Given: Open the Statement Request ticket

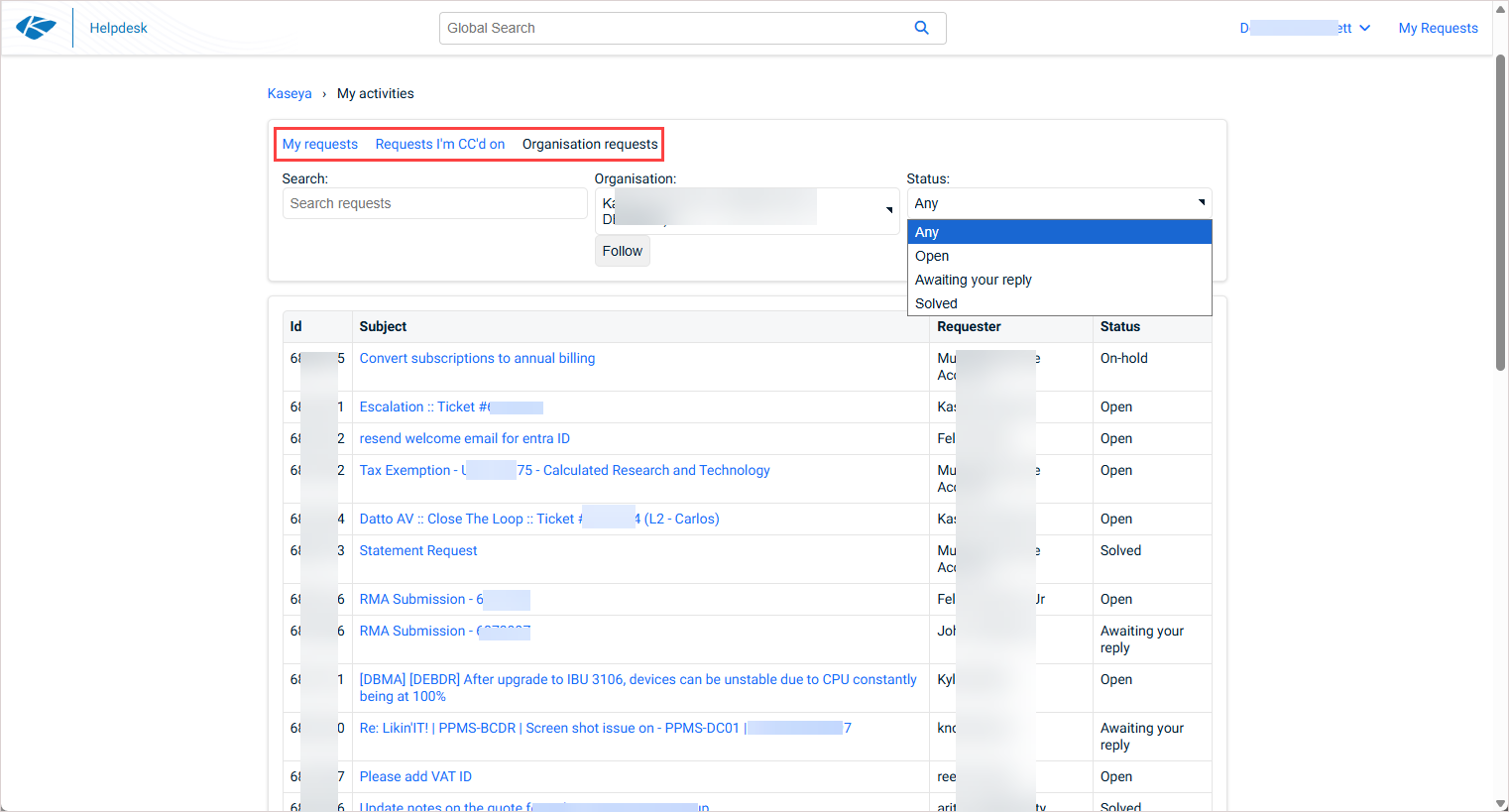Looking at the screenshot, I should coord(417,550).
